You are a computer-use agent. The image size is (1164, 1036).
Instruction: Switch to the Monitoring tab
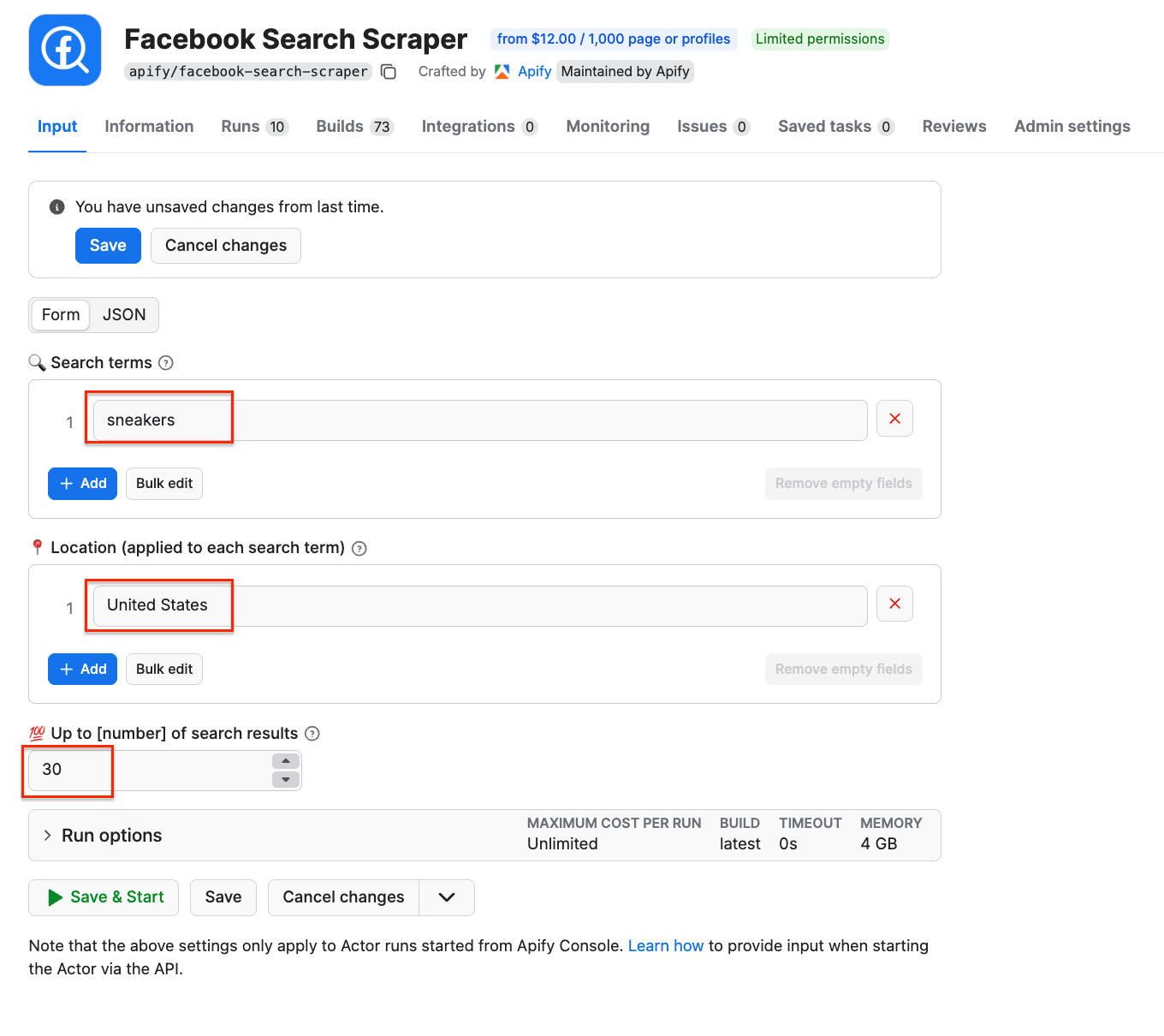coord(607,126)
